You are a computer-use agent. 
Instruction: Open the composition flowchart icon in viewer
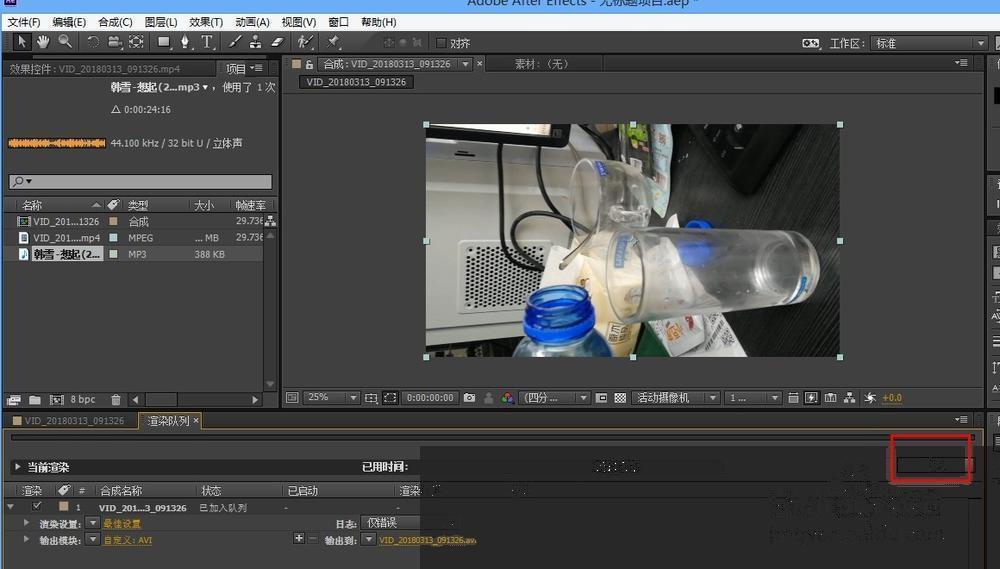pos(849,397)
